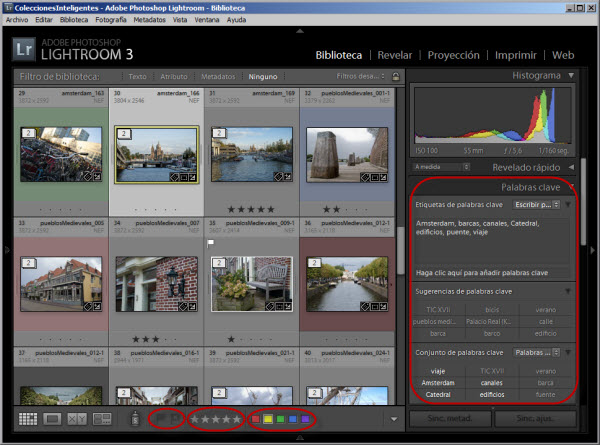Collapse Sugerencias de palabras clave section
The image size is (600, 445).
(568, 292)
